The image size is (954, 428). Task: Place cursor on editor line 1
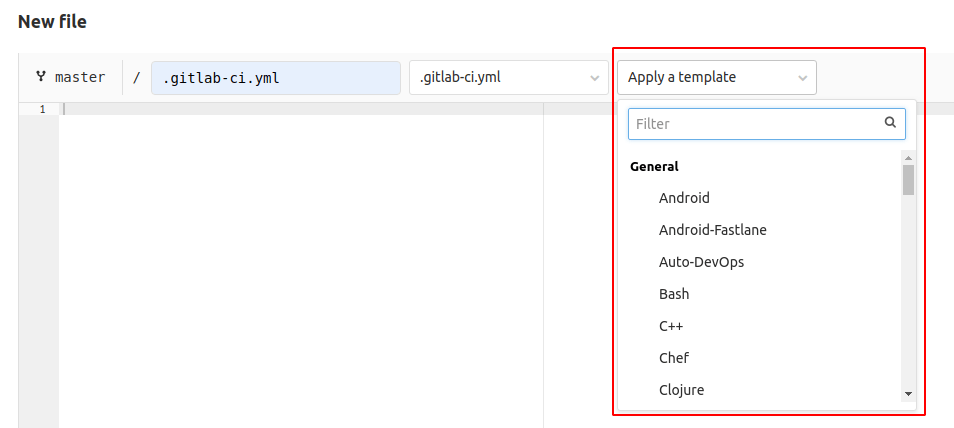(300, 109)
